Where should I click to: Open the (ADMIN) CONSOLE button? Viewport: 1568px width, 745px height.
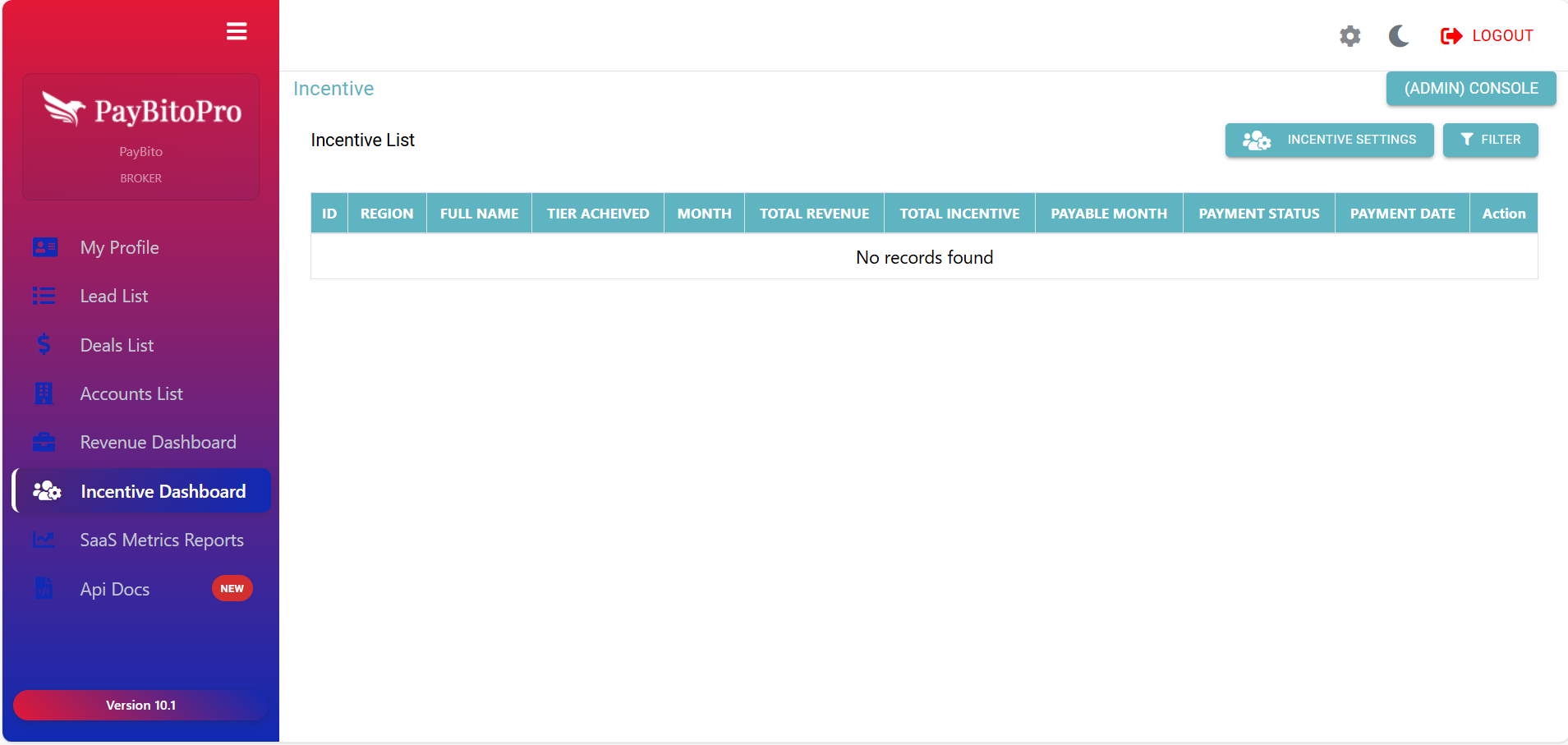[x=1470, y=89]
